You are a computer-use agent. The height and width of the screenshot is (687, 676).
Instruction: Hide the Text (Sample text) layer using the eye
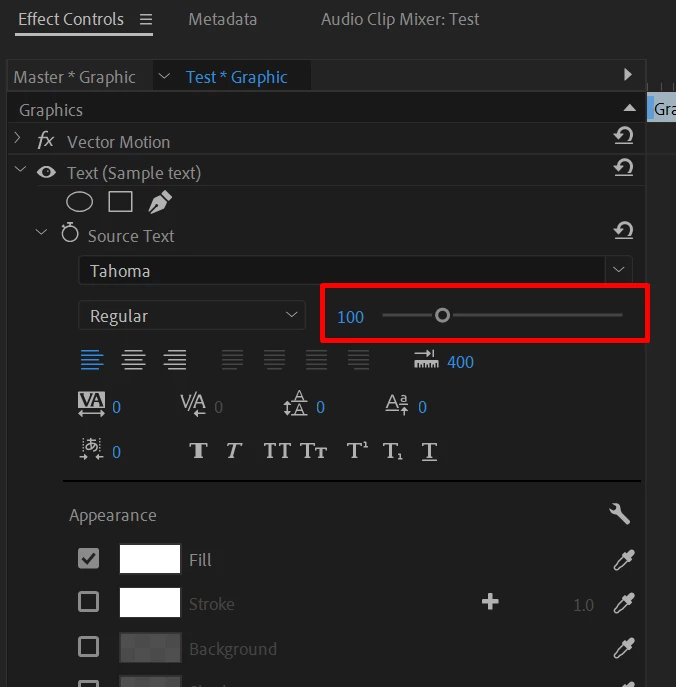(x=46, y=172)
